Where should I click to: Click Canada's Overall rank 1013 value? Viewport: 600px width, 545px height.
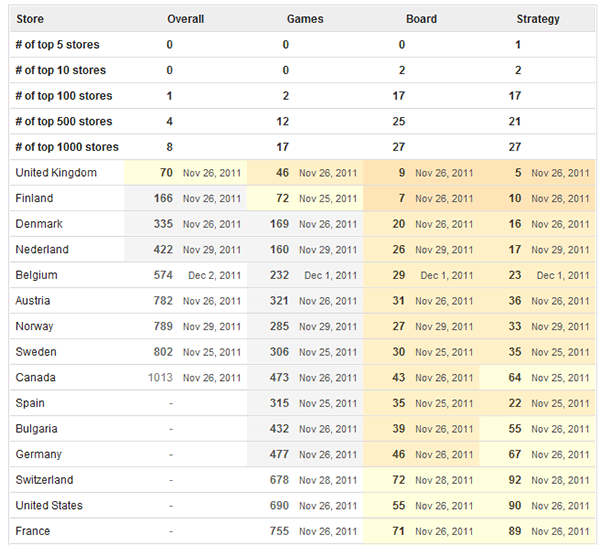[159, 378]
